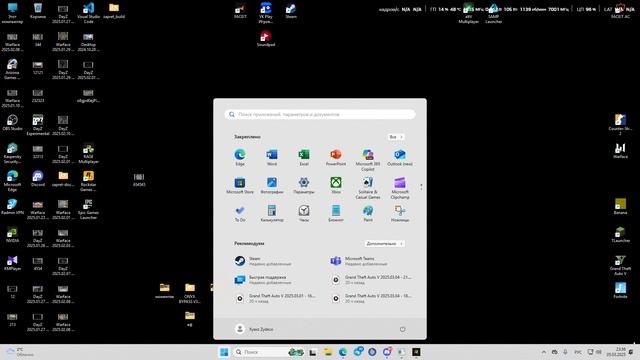Select Radmin VPN desktop shortcut
This screenshot has width=640, height=360.
pos(12,207)
